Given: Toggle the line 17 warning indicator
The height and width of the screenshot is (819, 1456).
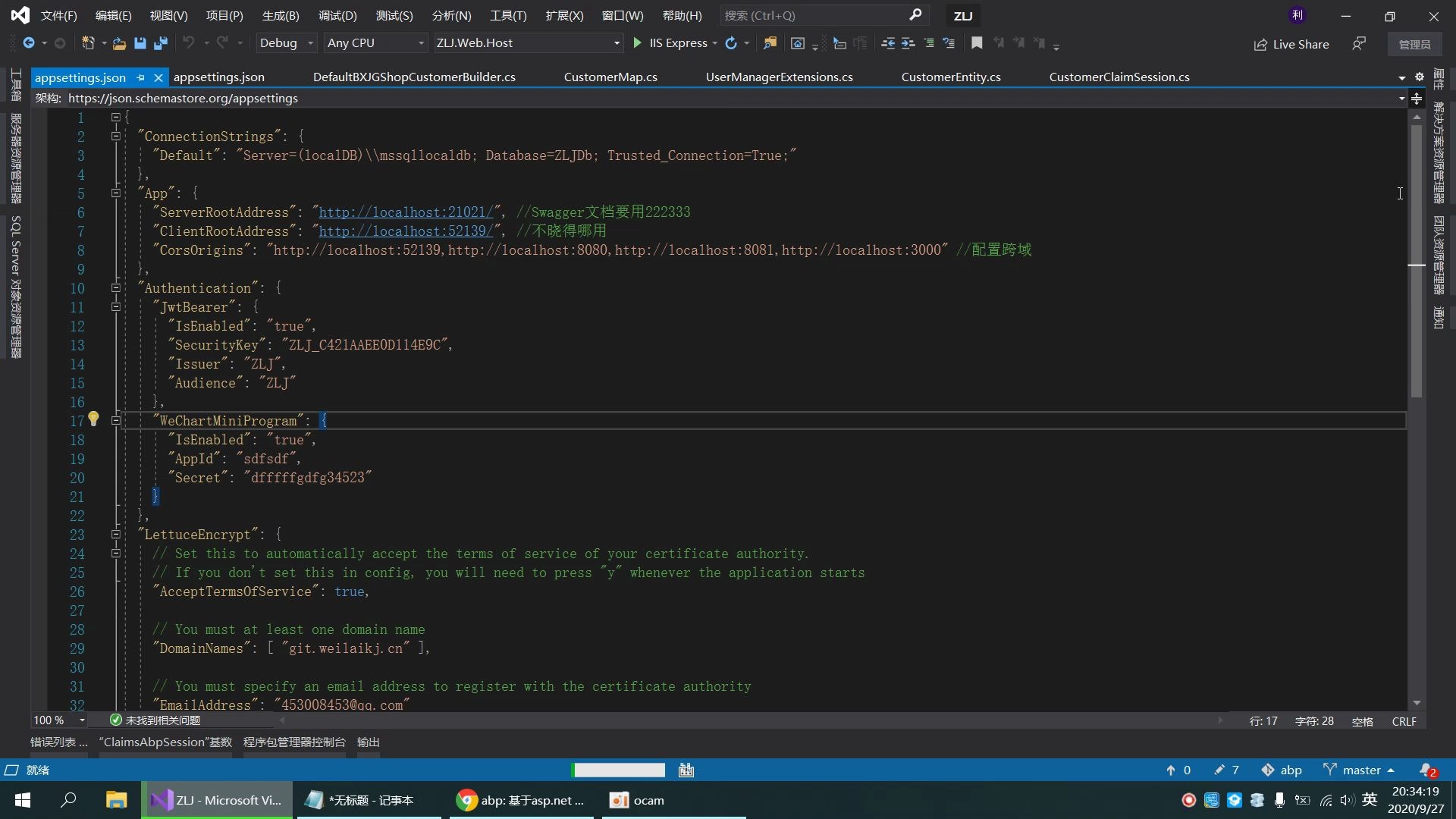Looking at the screenshot, I should coord(93,419).
